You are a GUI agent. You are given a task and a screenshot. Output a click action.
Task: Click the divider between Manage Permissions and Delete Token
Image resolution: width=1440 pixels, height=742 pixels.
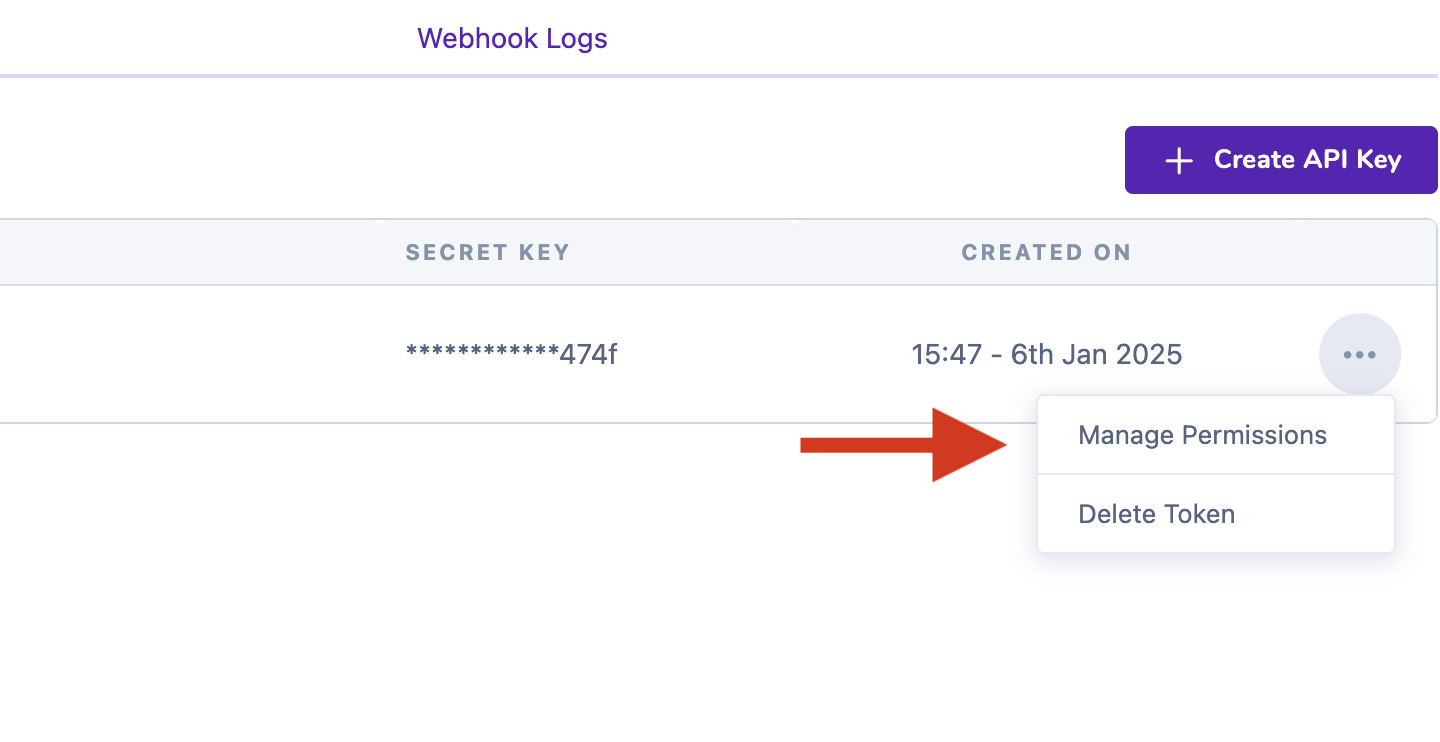tap(1216, 474)
